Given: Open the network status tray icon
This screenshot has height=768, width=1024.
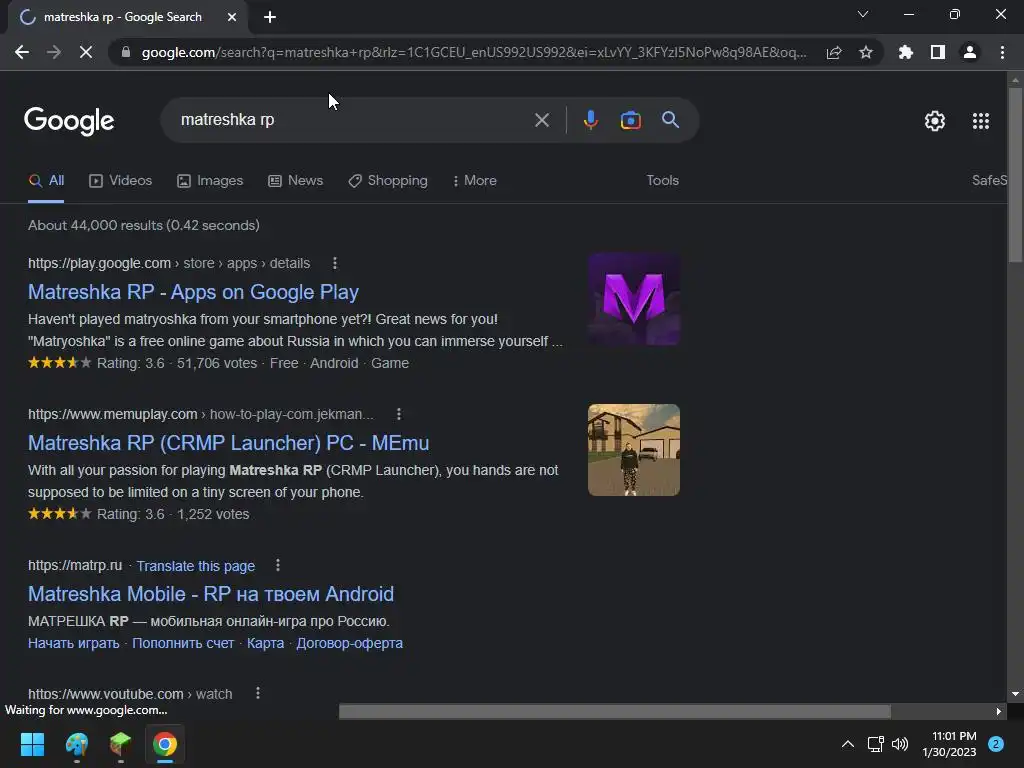Looking at the screenshot, I should (875, 744).
